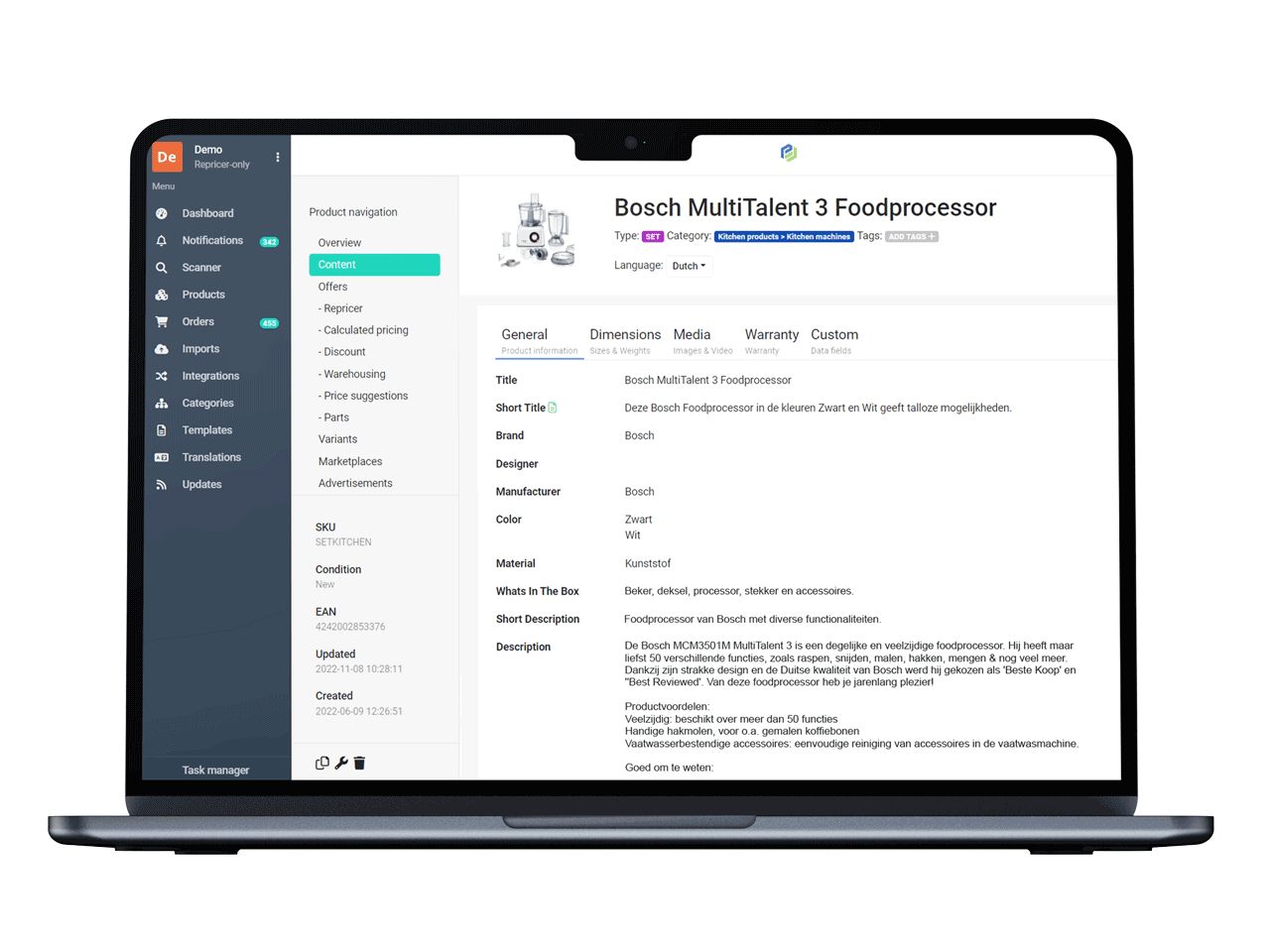This screenshot has height=952, width=1270.
Task: Open Variants in product navigation
Action: [337, 439]
